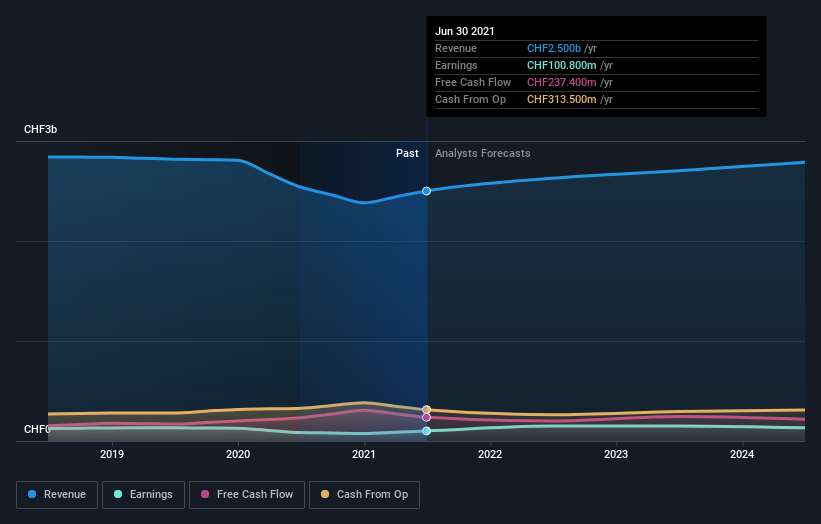
Task: Click the 2020 x-axis label
Action: [x=238, y=454]
